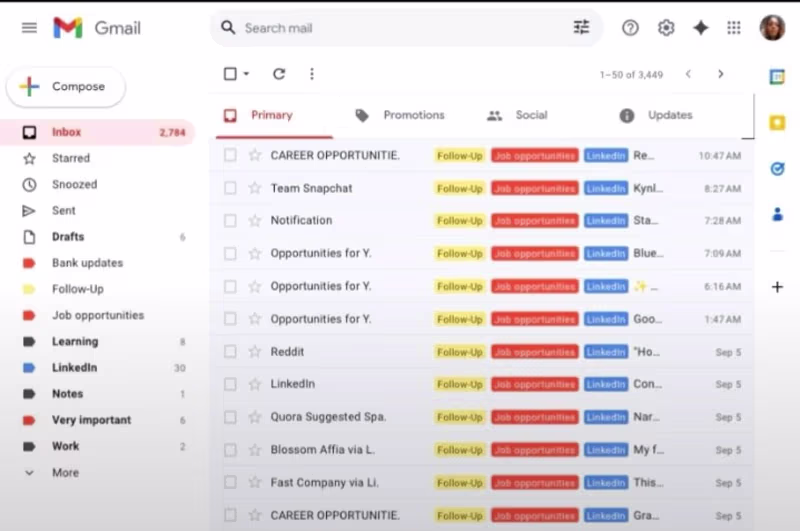
Task: Star the Notification email
Action: [x=255, y=220]
